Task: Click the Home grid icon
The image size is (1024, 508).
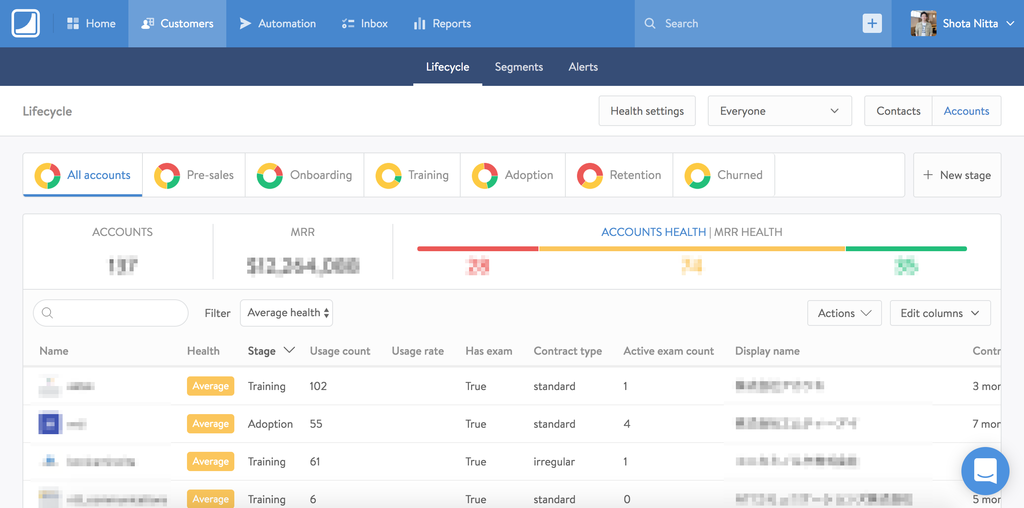Action: [x=73, y=24]
